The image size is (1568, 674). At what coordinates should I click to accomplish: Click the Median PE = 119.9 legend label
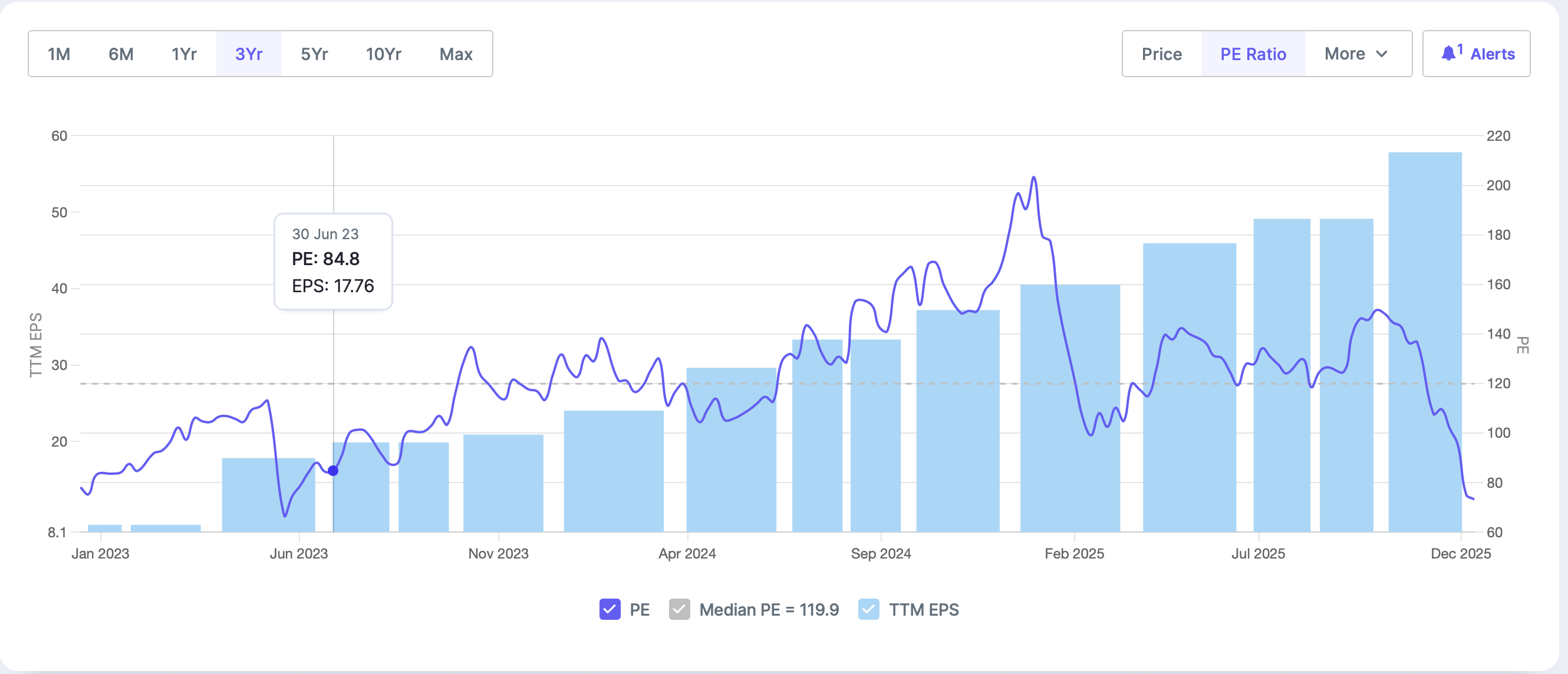[x=769, y=610]
